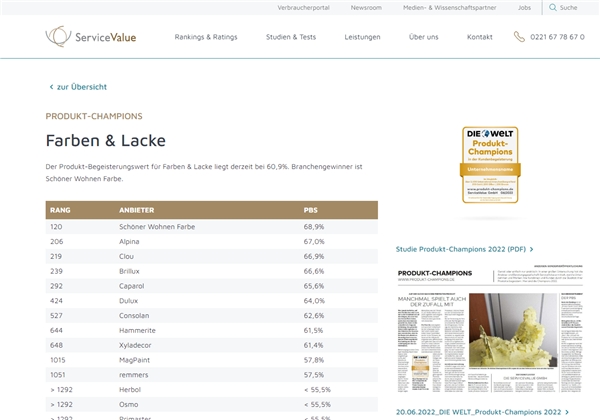
Task: Click the Farben & Lacke heading
Action: [x=106, y=140]
